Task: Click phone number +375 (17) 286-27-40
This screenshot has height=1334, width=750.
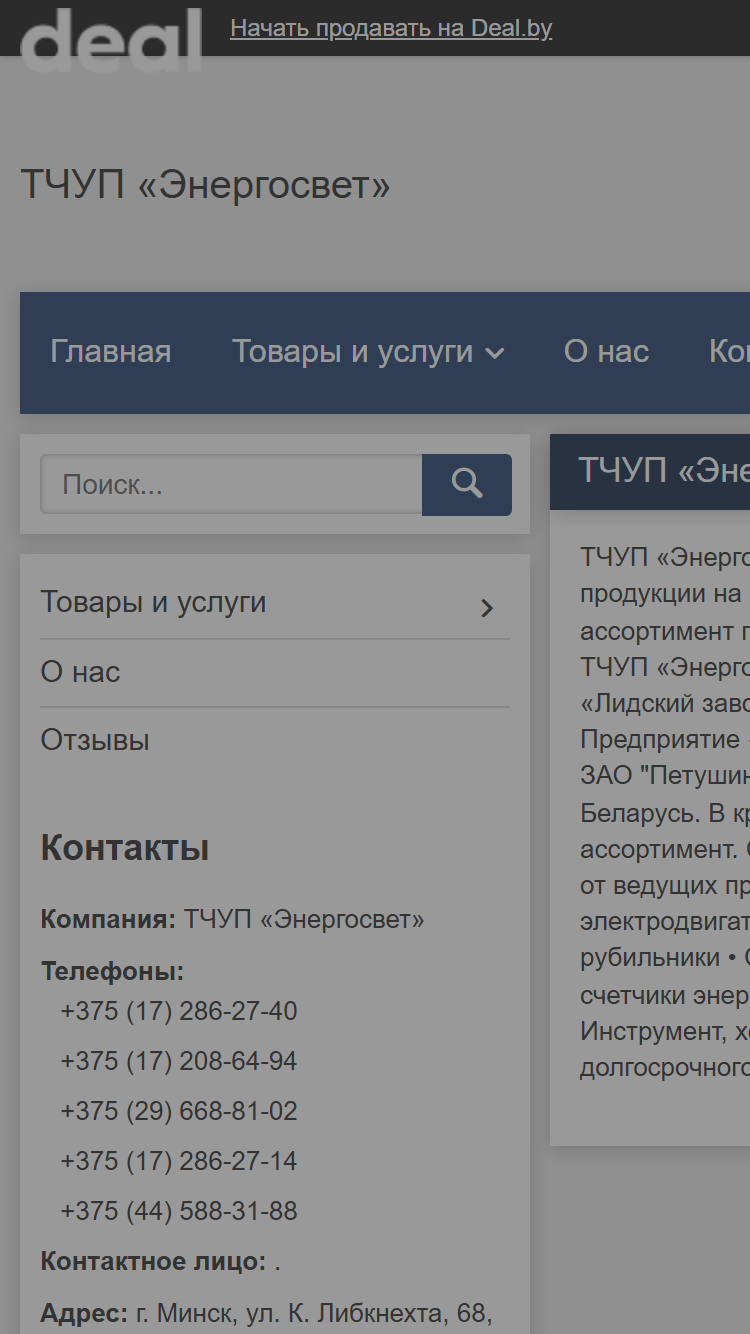Action: pos(179,1011)
